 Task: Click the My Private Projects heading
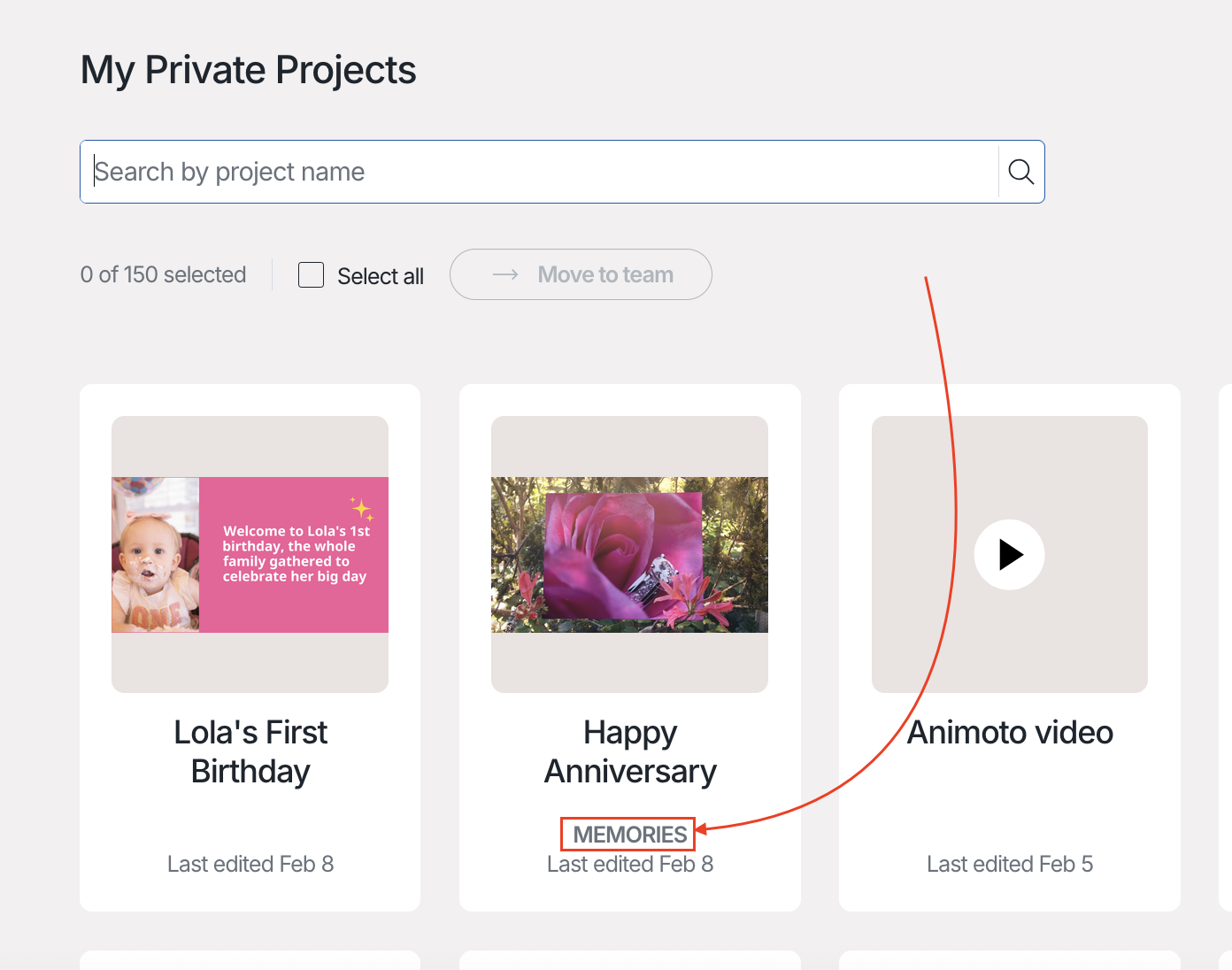click(248, 70)
